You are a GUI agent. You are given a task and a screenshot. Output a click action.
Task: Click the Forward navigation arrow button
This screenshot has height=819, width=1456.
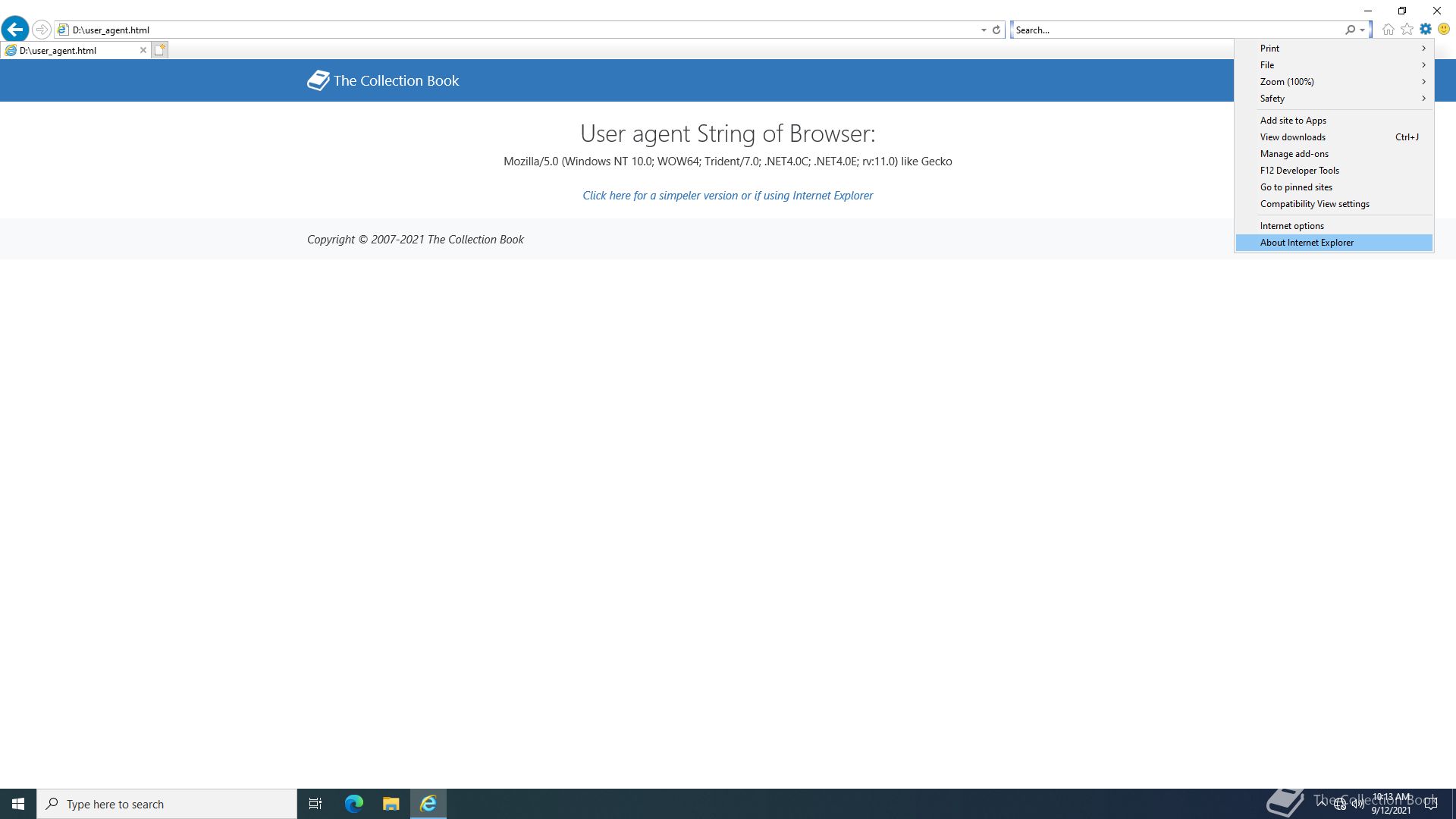point(42,30)
